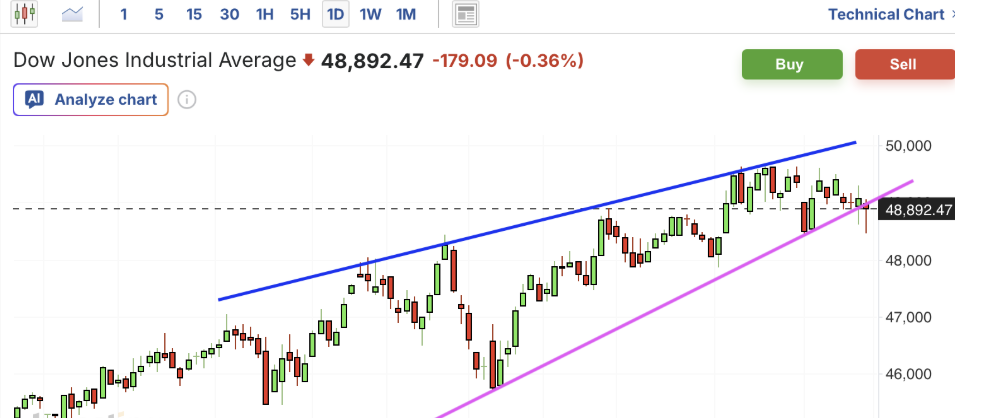Choose the 1H timeframe
This screenshot has width=982, height=418.
click(x=264, y=14)
